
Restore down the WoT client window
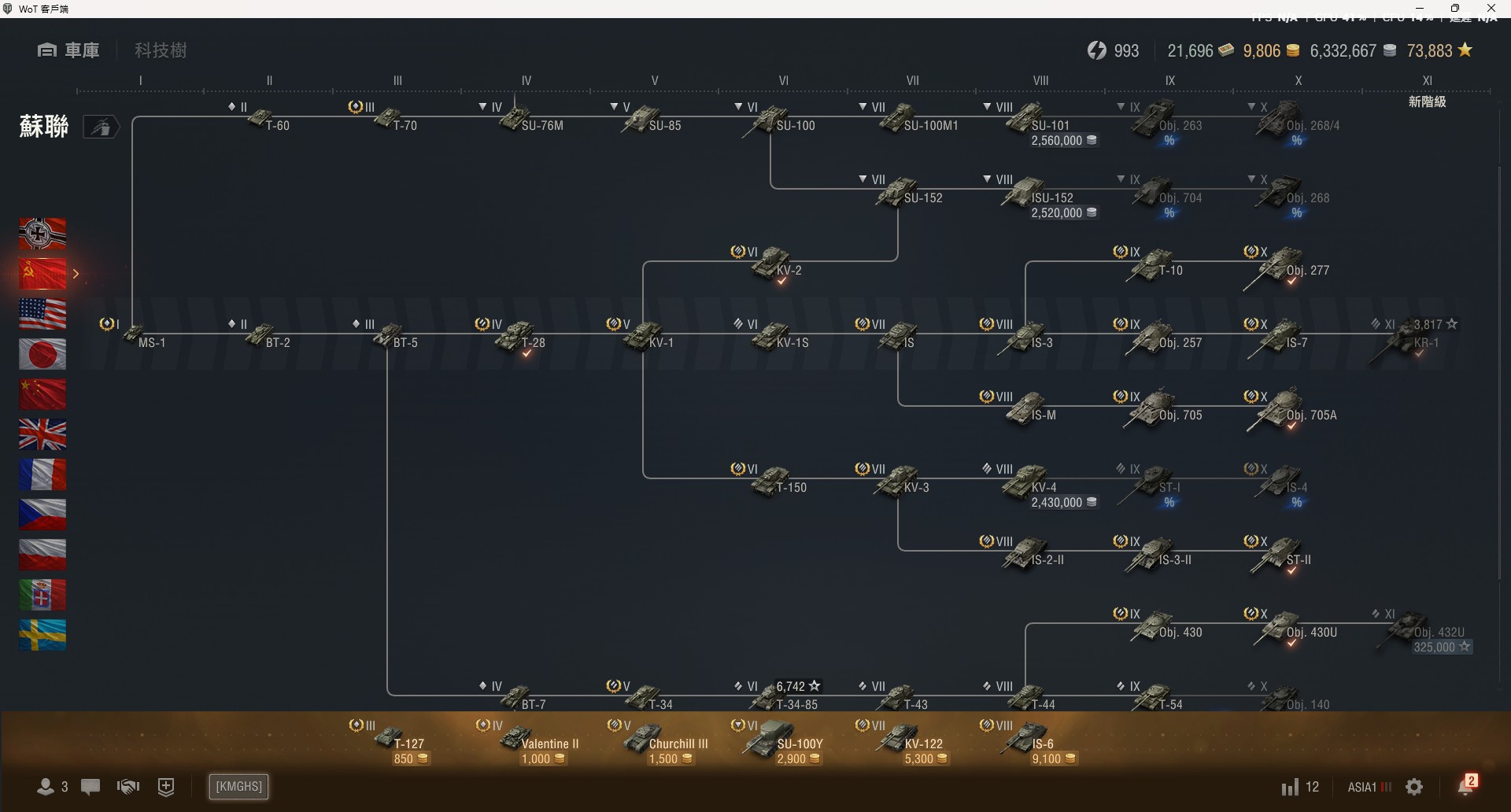(1455, 9)
